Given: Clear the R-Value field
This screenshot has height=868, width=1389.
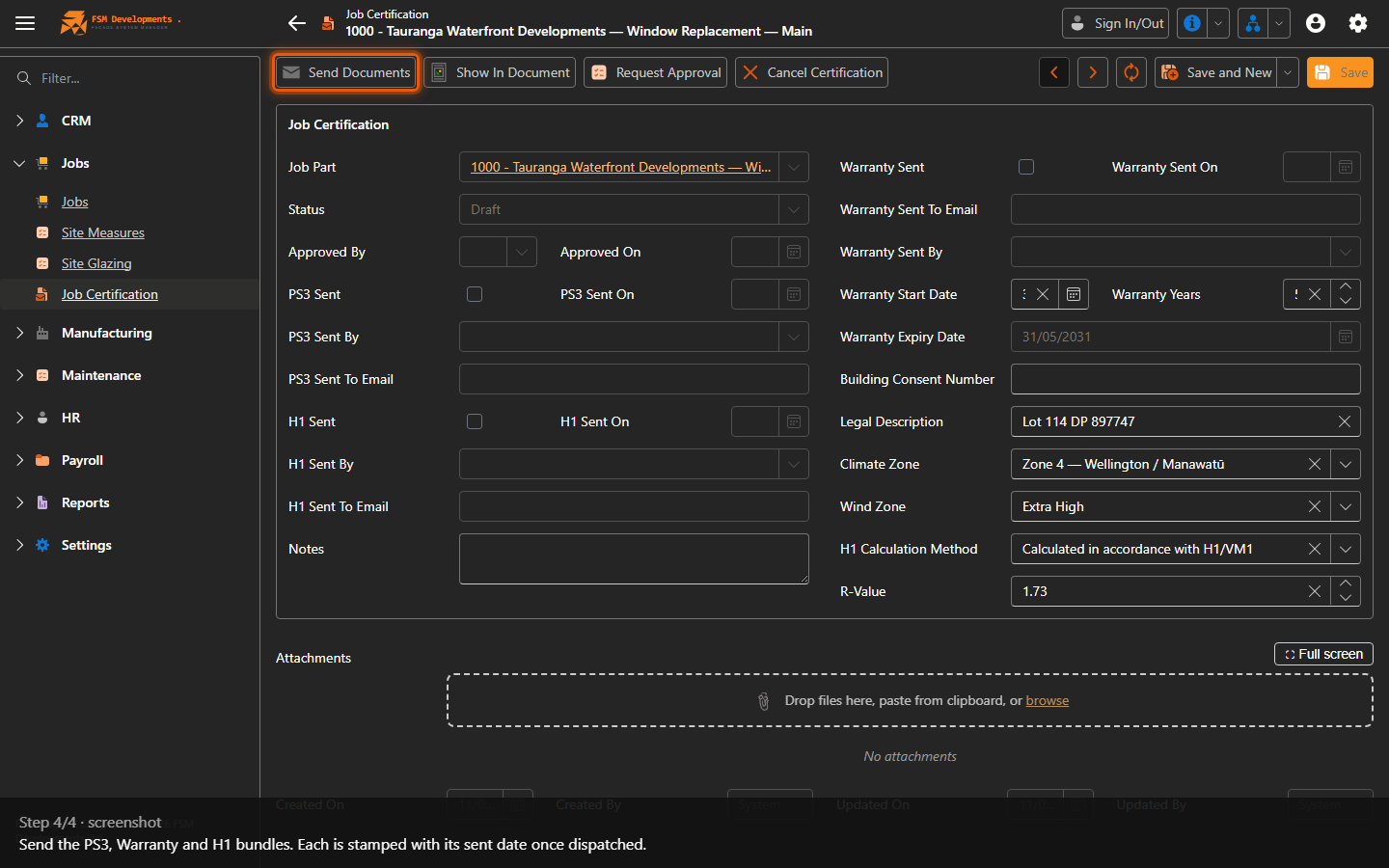Looking at the screenshot, I should coord(1315,591).
